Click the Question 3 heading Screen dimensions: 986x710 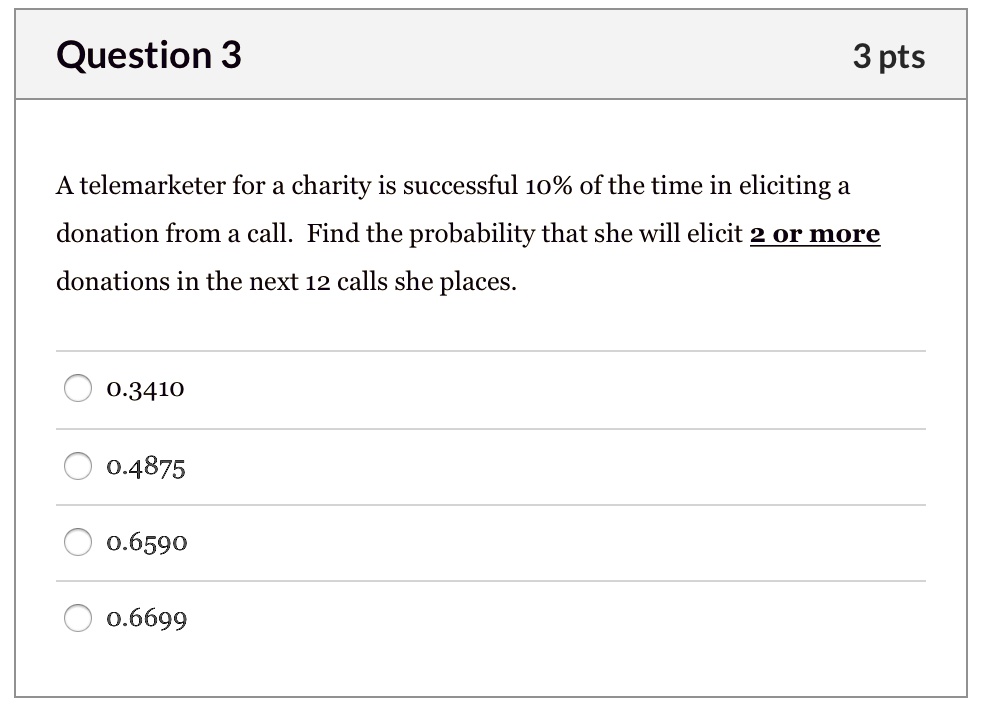click(x=149, y=55)
